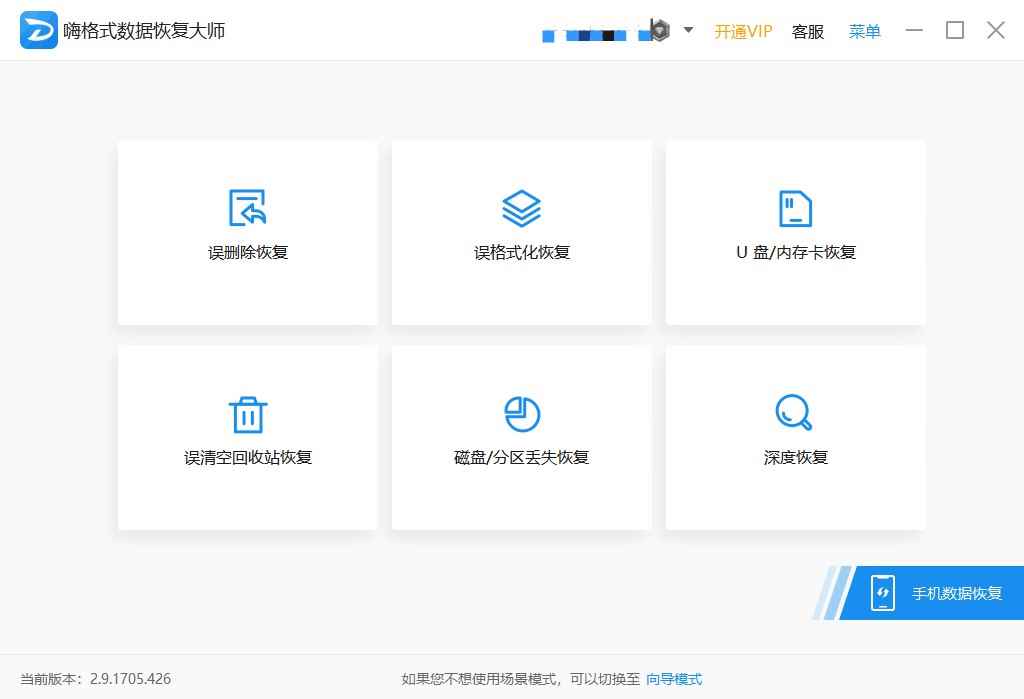1024x699 pixels.
Task: Click the phone icon in the blue banner
Action: pos(882,593)
